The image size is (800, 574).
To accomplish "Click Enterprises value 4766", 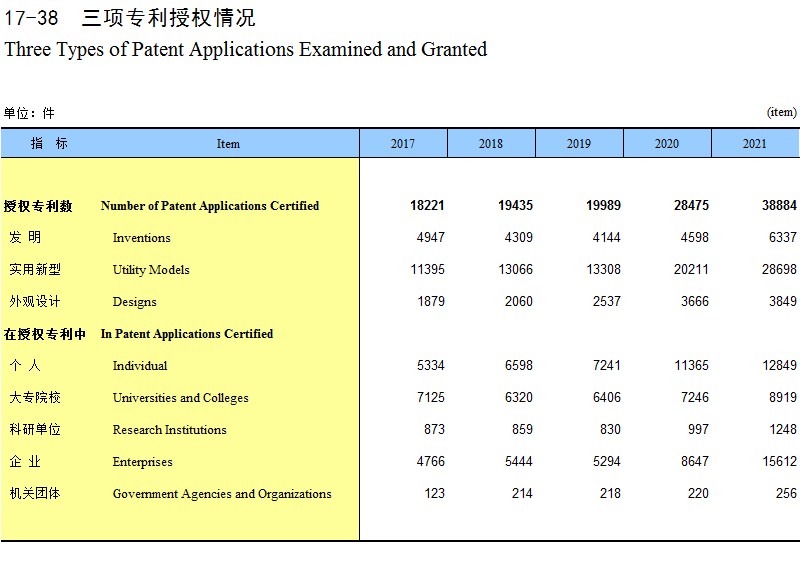I will [x=431, y=462].
